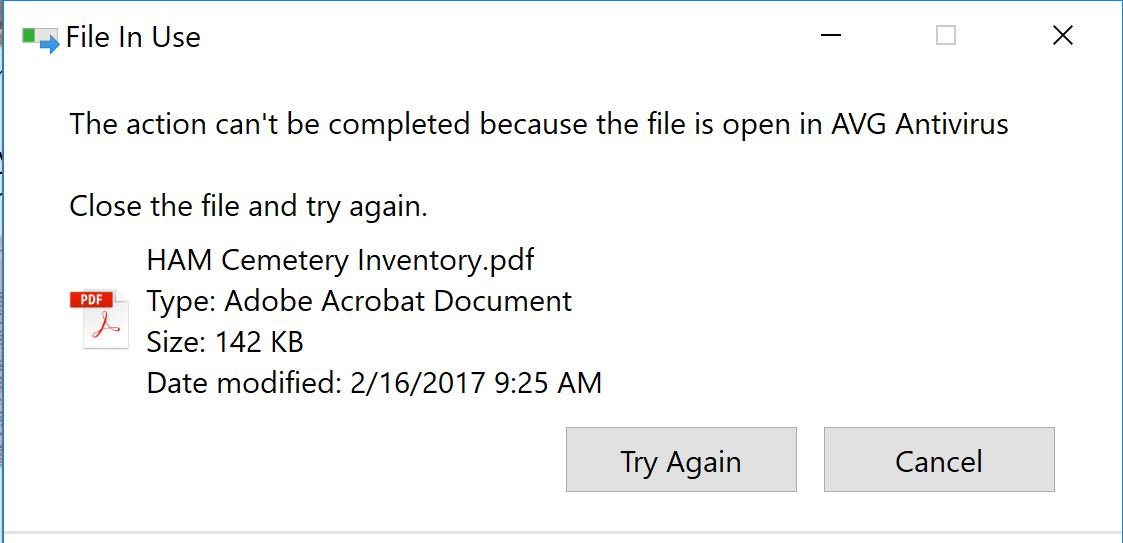
Task: Click the red PDF badge on the file icon
Action: (x=90, y=299)
